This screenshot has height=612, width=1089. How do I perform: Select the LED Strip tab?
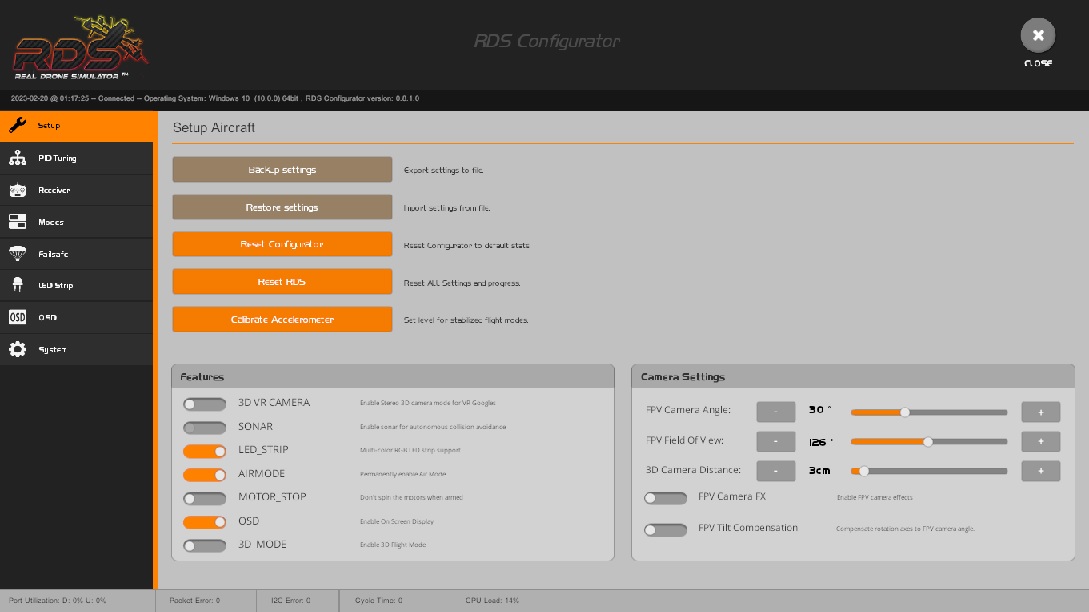tap(76, 286)
